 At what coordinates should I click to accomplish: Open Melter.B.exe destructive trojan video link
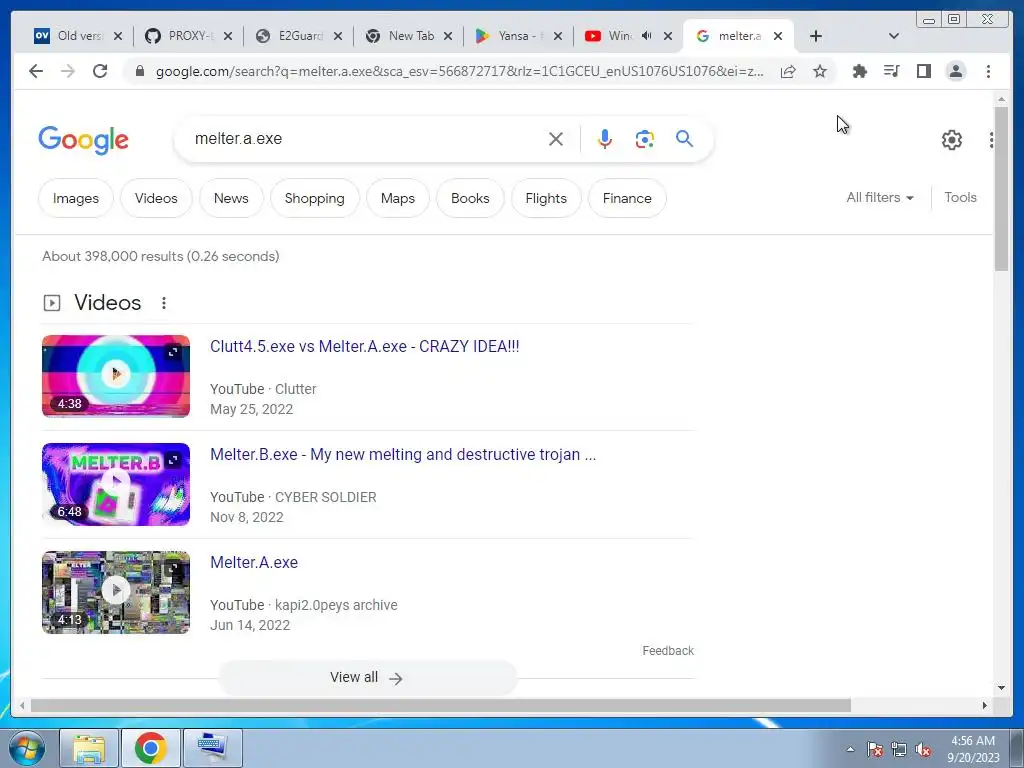point(403,455)
